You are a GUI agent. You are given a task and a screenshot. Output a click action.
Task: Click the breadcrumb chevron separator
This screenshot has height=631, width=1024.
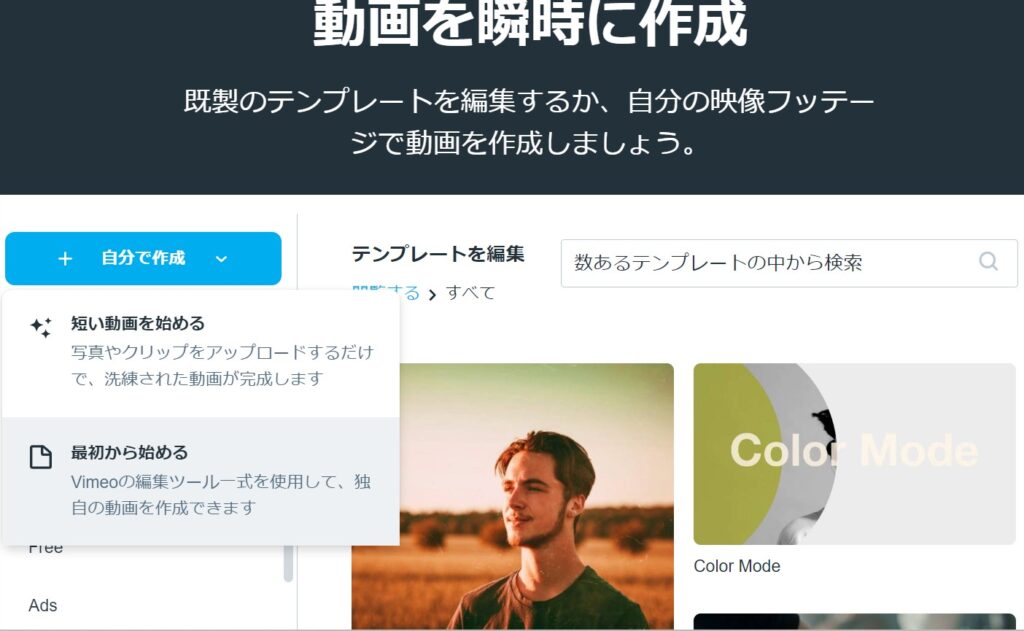click(432, 295)
